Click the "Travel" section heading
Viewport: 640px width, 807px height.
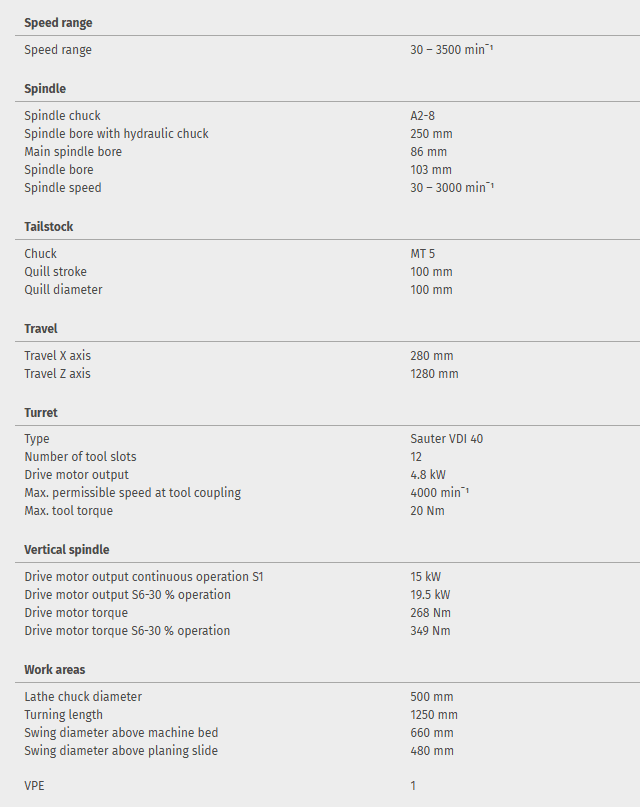coord(41,329)
